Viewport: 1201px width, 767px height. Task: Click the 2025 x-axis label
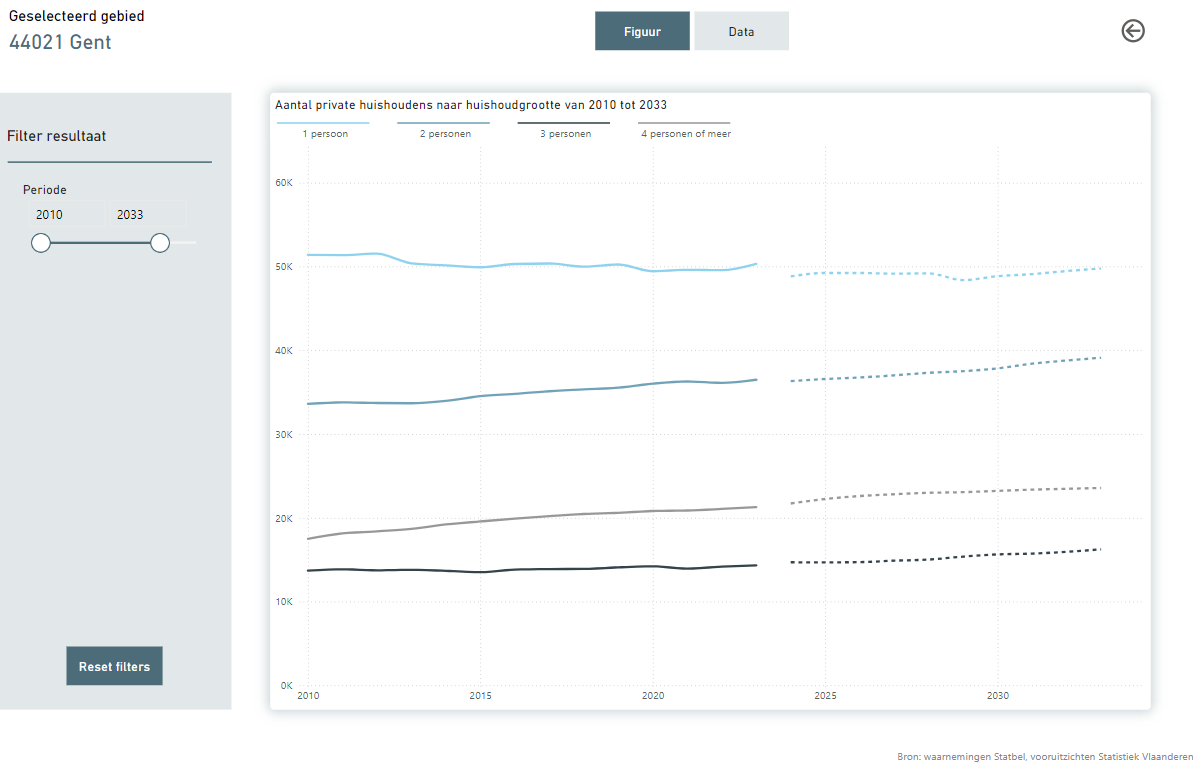[825, 696]
